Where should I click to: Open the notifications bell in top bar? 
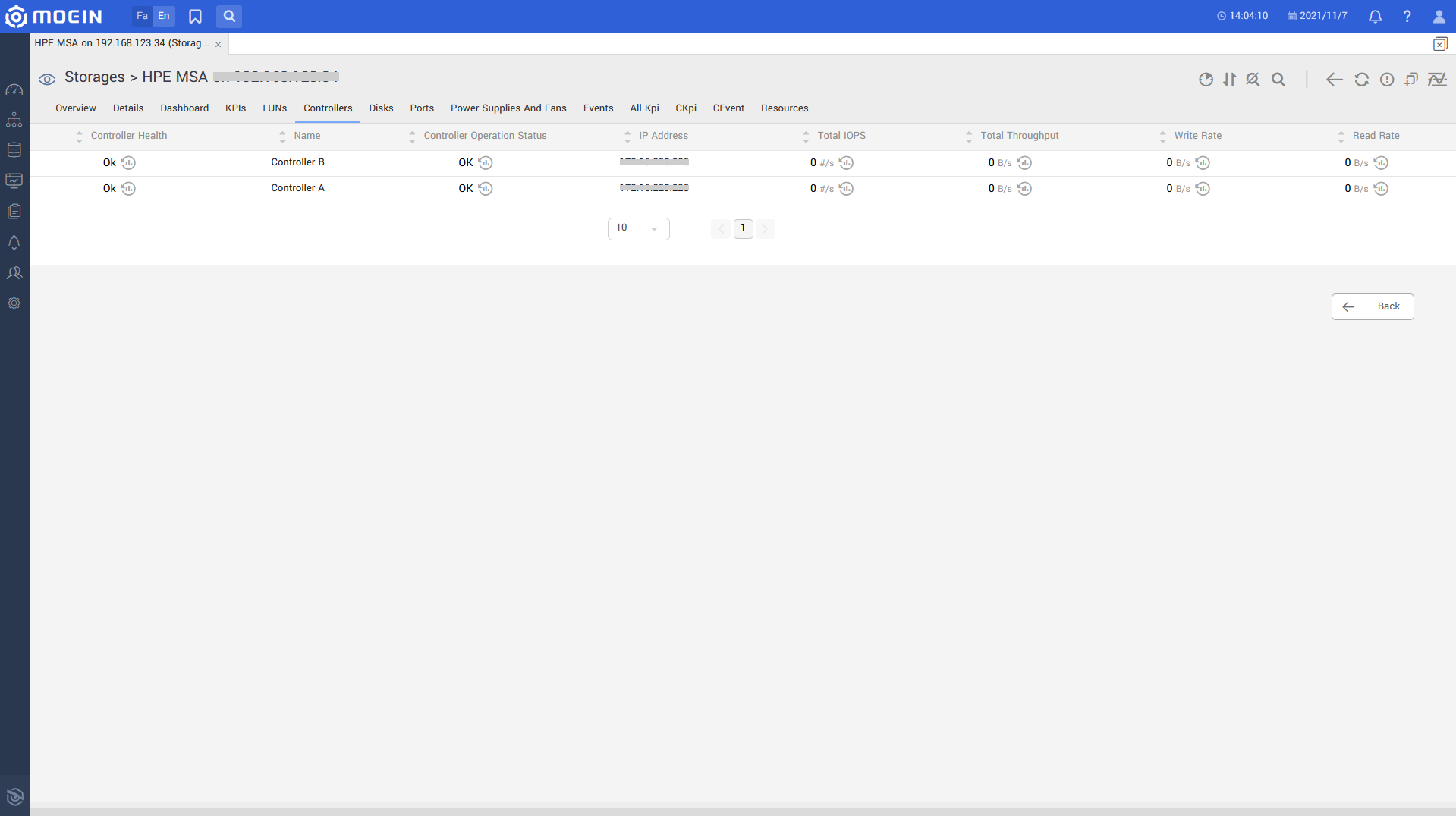[1375, 16]
